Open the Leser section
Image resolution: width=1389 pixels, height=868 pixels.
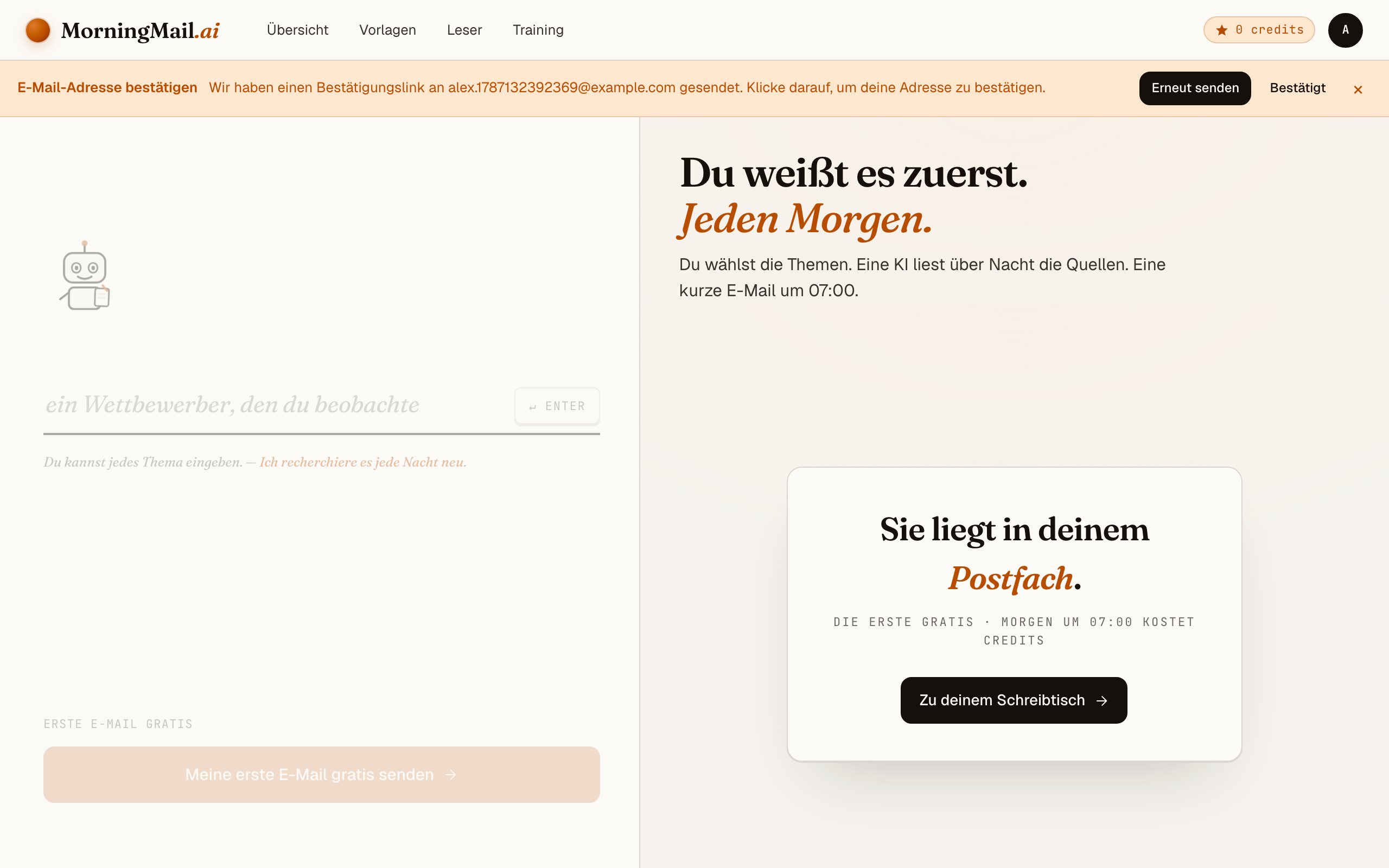coord(464,30)
